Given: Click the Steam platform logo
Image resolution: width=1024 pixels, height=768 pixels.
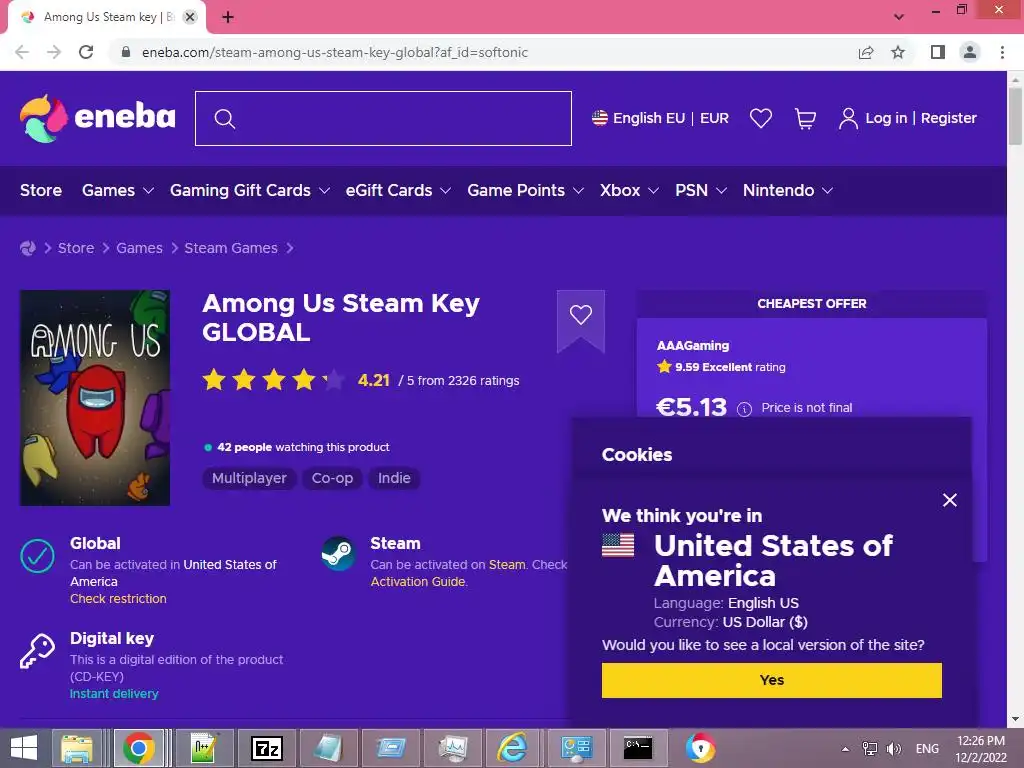Looking at the screenshot, I should (338, 553).
